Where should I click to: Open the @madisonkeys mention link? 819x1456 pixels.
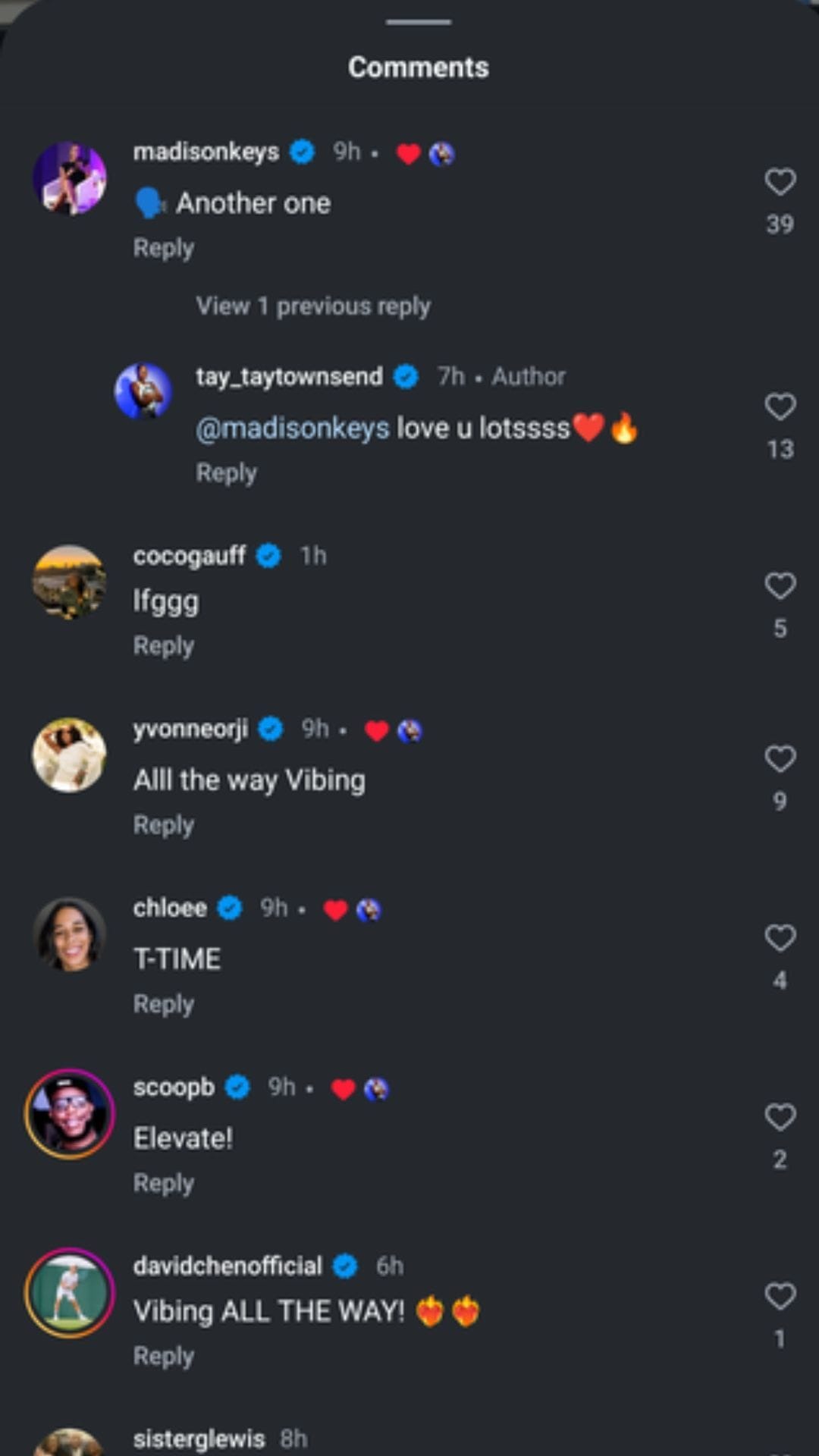click(x=293, y=428)
